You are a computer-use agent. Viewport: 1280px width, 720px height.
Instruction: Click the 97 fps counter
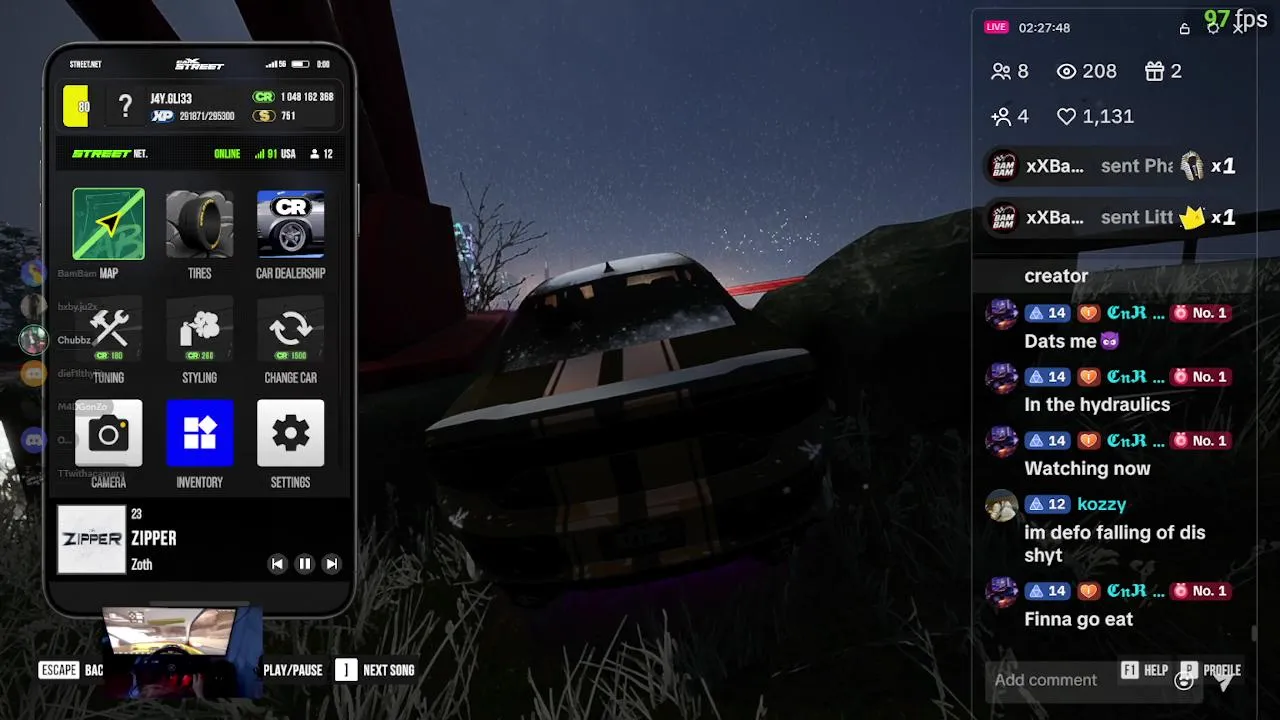point(1235,19)
